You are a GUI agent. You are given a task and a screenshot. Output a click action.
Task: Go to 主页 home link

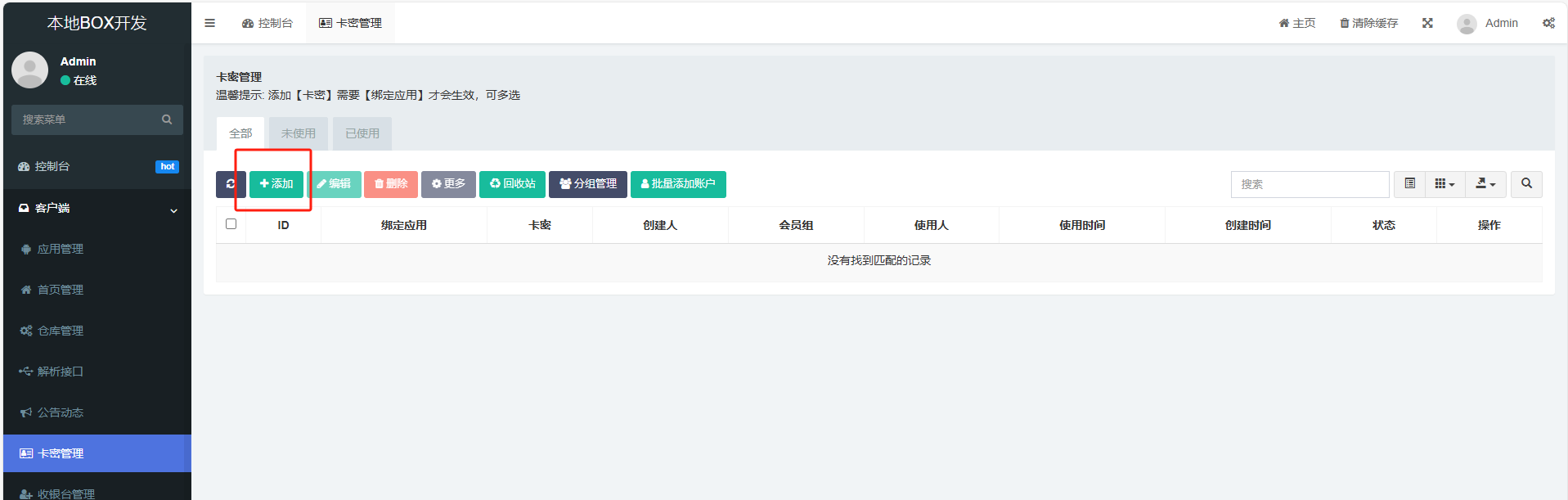1297,23
